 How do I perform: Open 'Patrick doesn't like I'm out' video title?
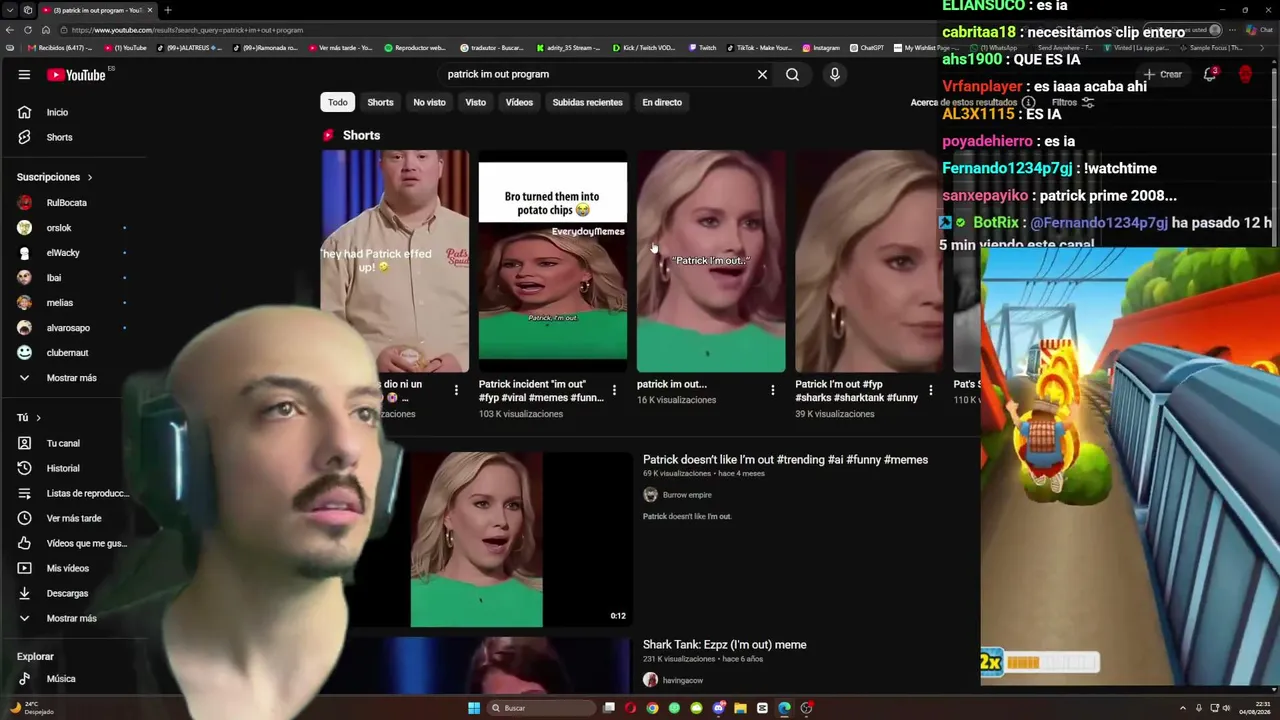click(x=785, y=460)
